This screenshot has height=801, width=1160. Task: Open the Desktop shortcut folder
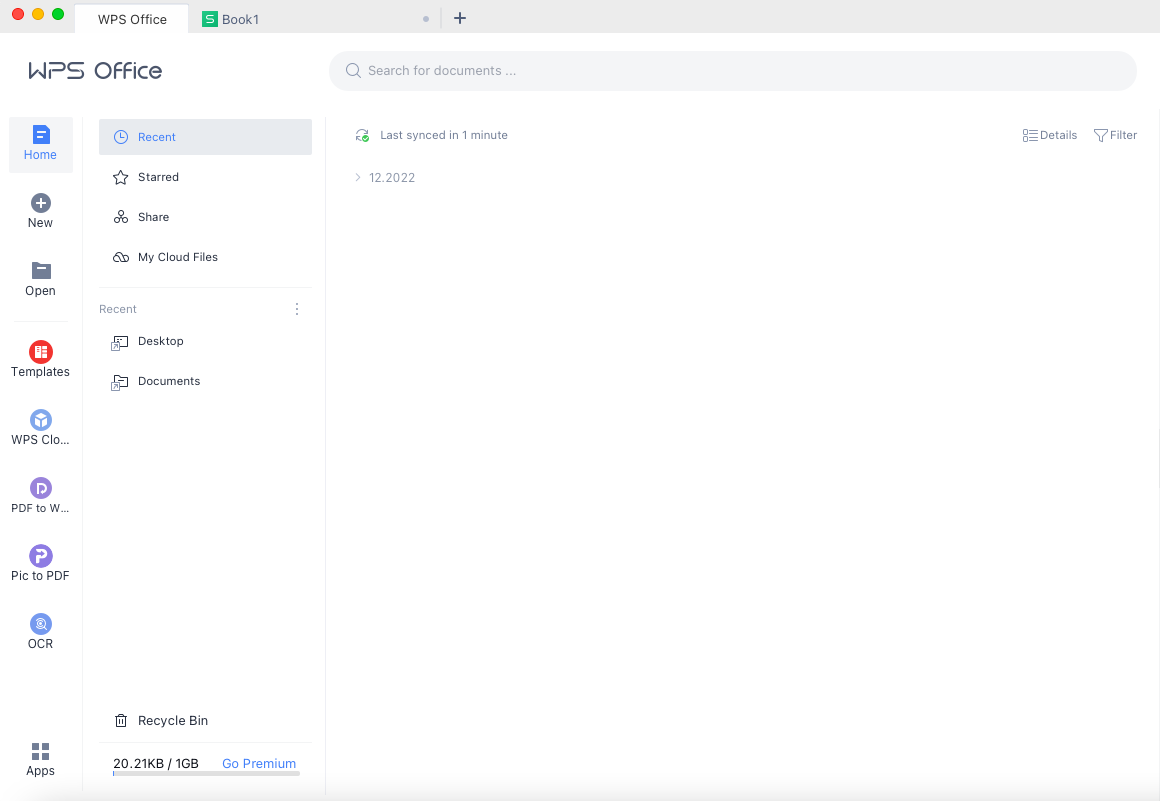[x=205, y=341]
